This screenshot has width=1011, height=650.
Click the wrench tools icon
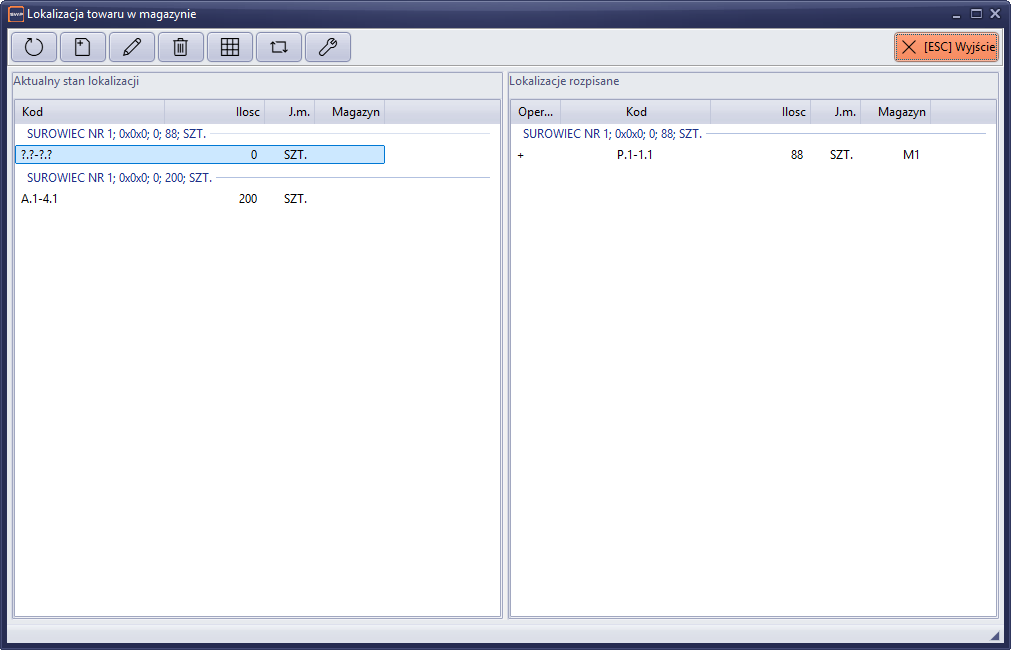click(x=328, y=47)
